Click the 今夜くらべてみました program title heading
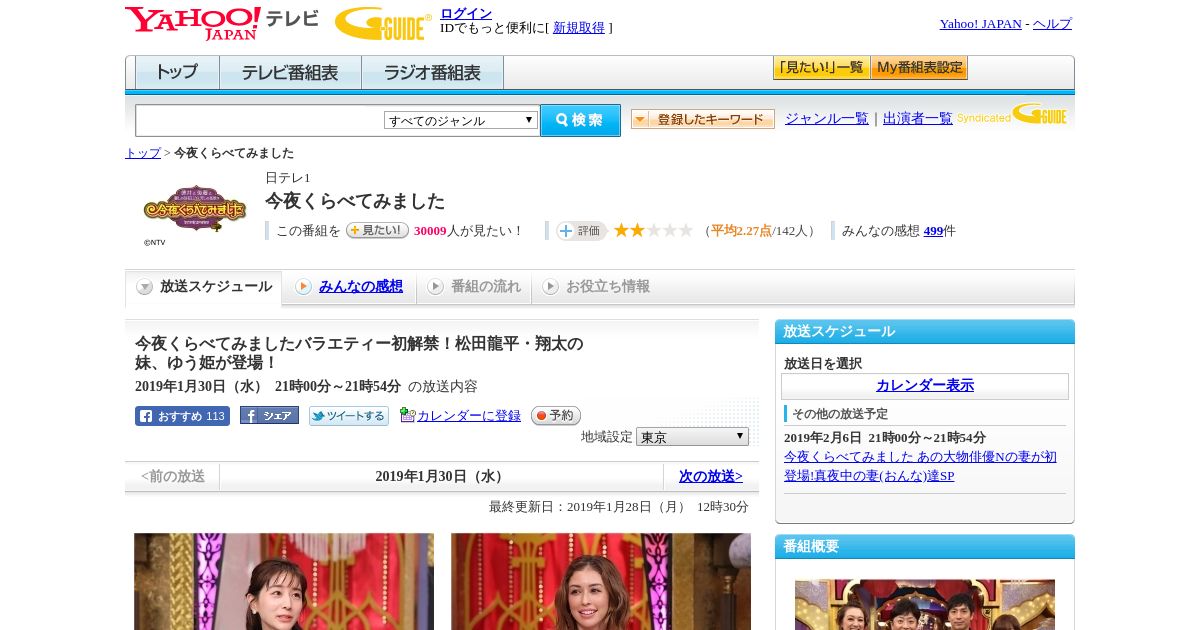The height and width of the screenshot is (630, 1200). point(355,201)
